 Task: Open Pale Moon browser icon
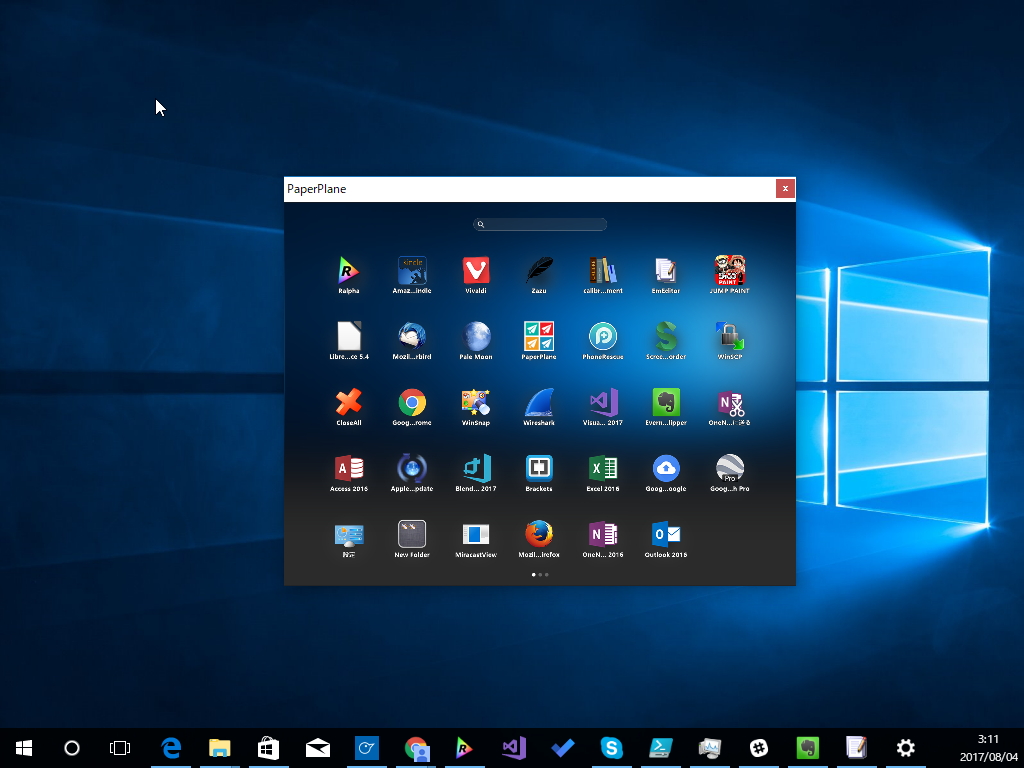coord(476,336)
